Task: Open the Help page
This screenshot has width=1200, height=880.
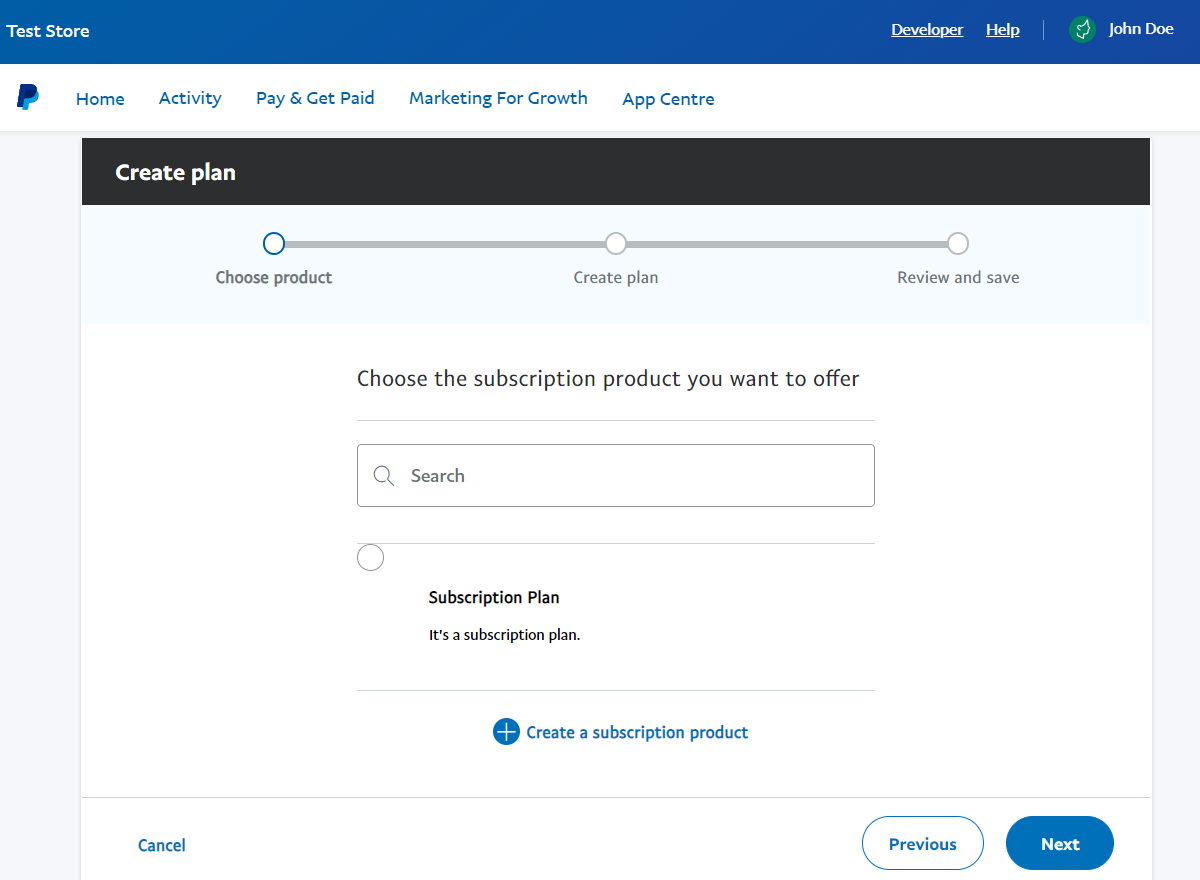Action: (x=1003, y=29)
